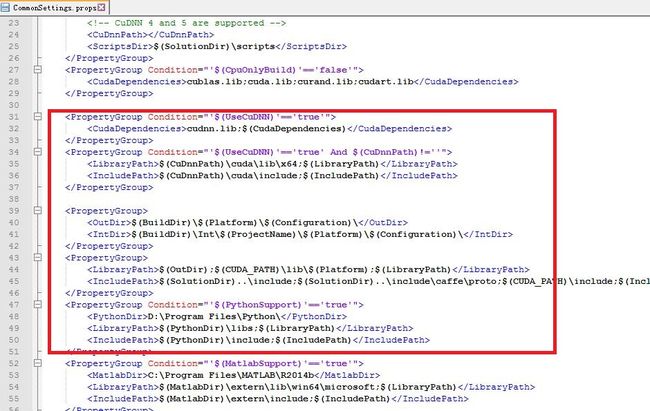Collapse the UseCuDNN PropertyGroup fold at line 31
This screenshot has width=650, height=411.
[x=38, y=117]
